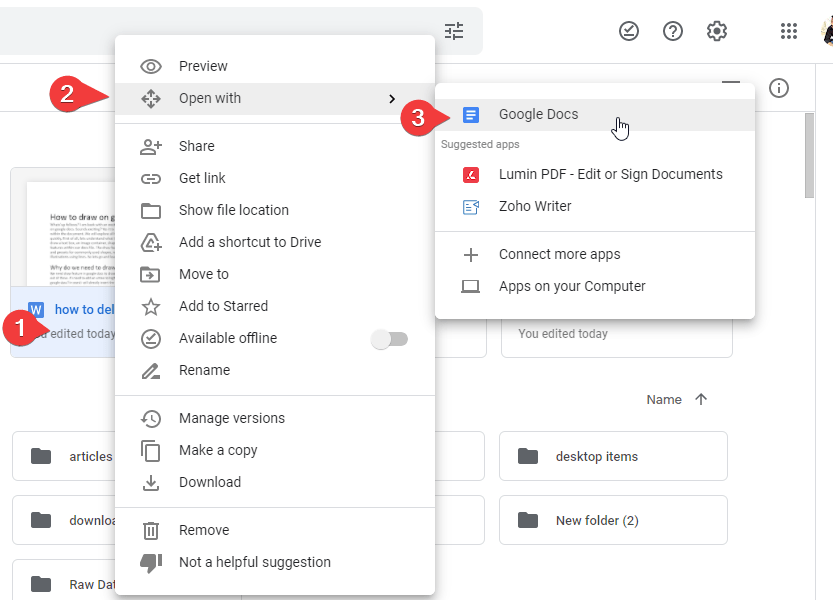Enable the Available offline switch

pos(389,339)
